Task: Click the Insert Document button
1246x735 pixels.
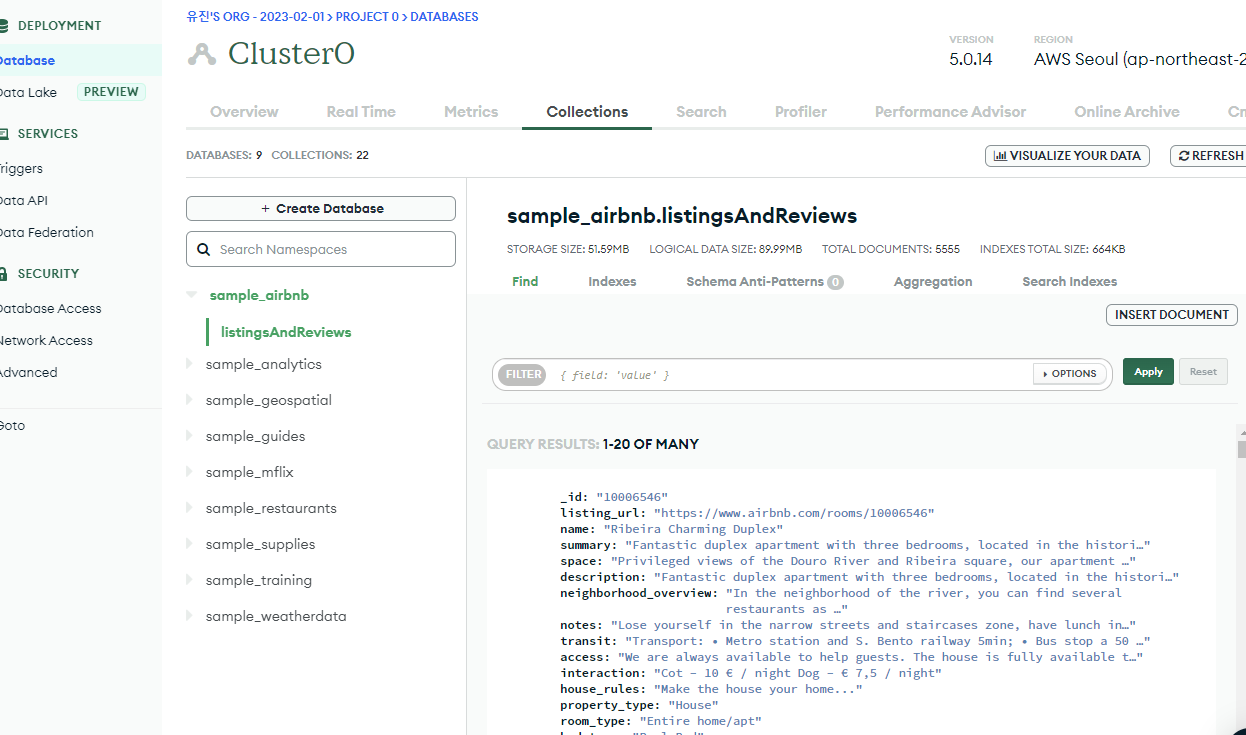Action: (1171, 314)
